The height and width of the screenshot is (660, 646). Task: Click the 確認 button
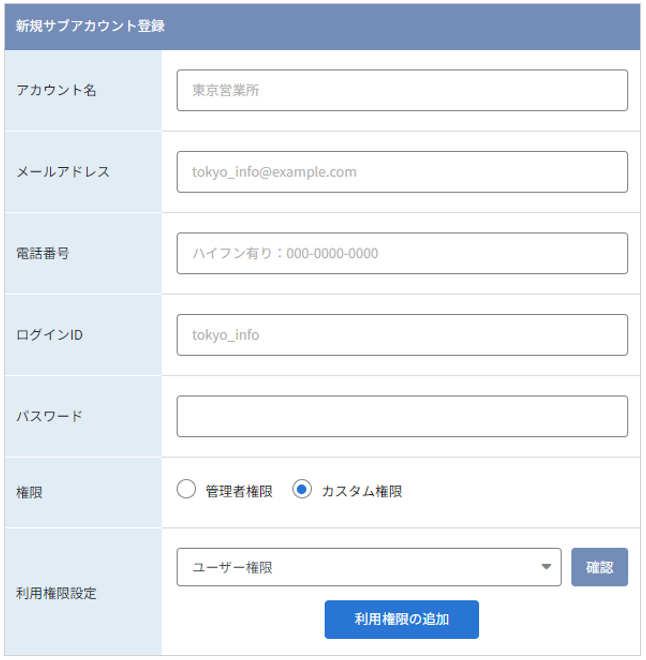[599, 567]
